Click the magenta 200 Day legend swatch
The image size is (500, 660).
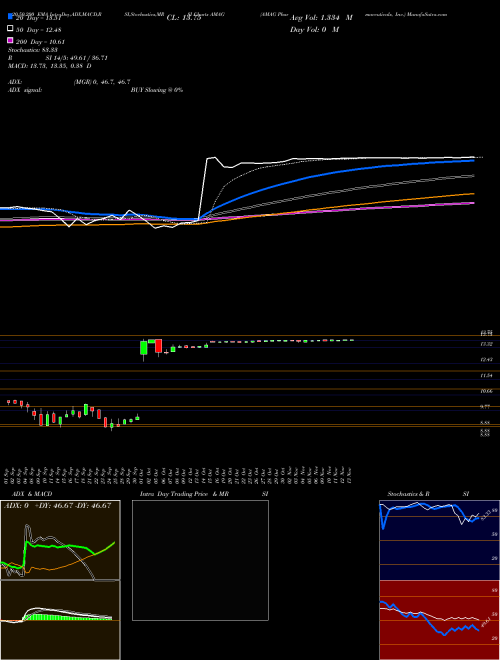click(11, 41)
